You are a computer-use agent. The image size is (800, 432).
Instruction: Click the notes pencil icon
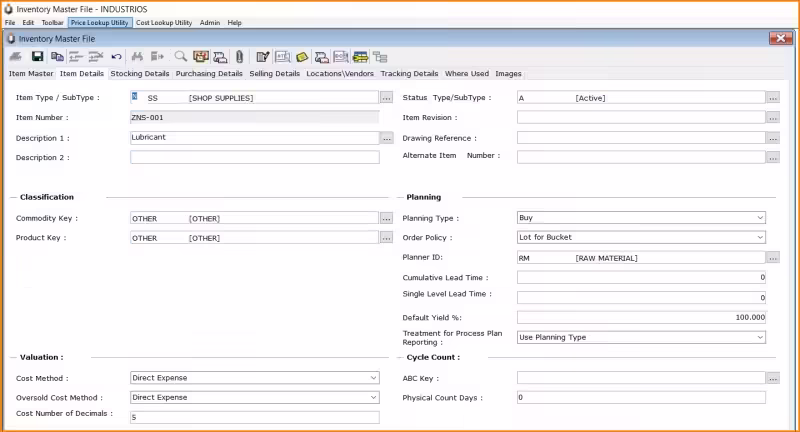[x=263, y=57]
